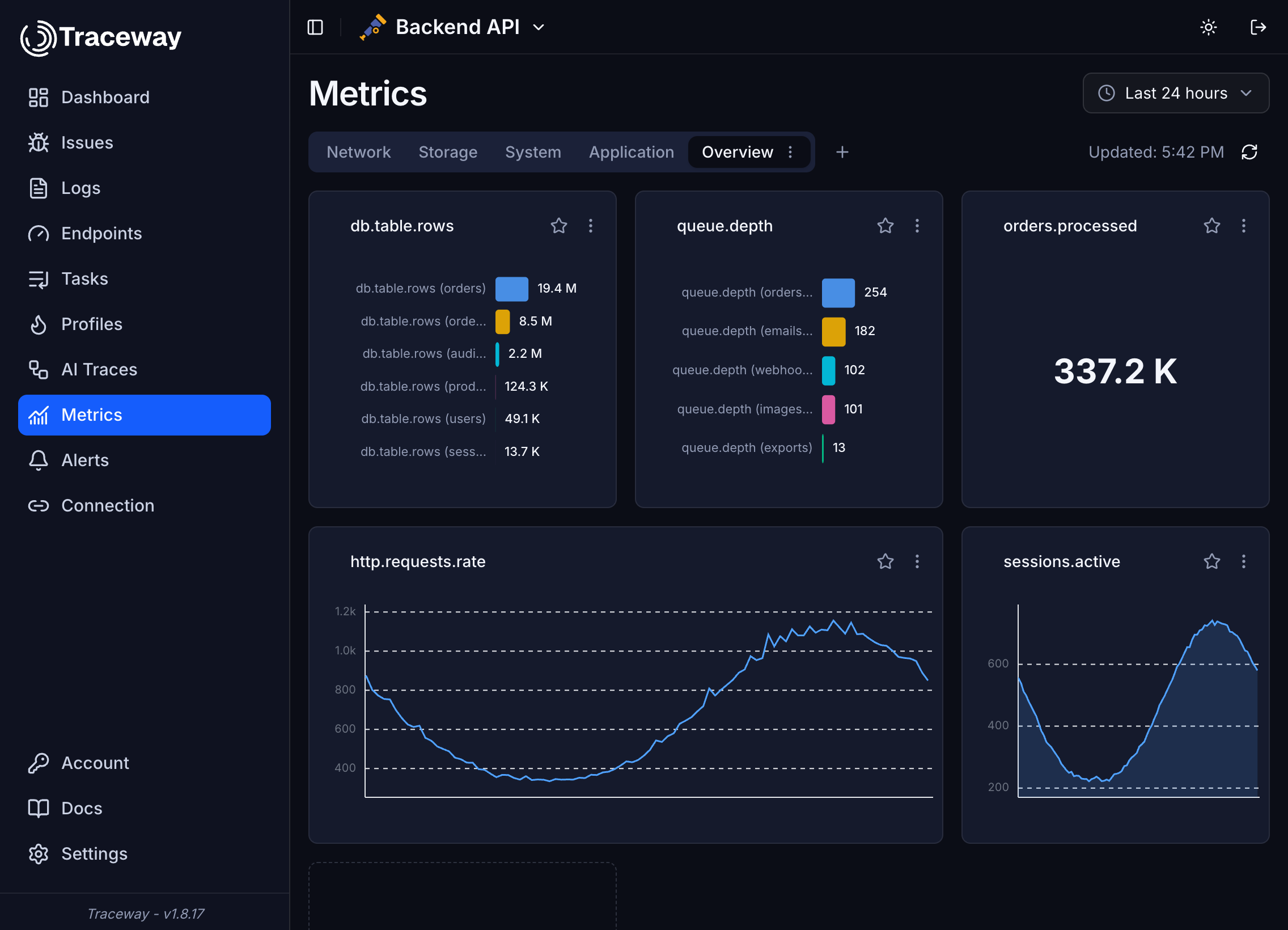Open sessions.active widget menu
1288x930 pixels.
pos(1244,562)
